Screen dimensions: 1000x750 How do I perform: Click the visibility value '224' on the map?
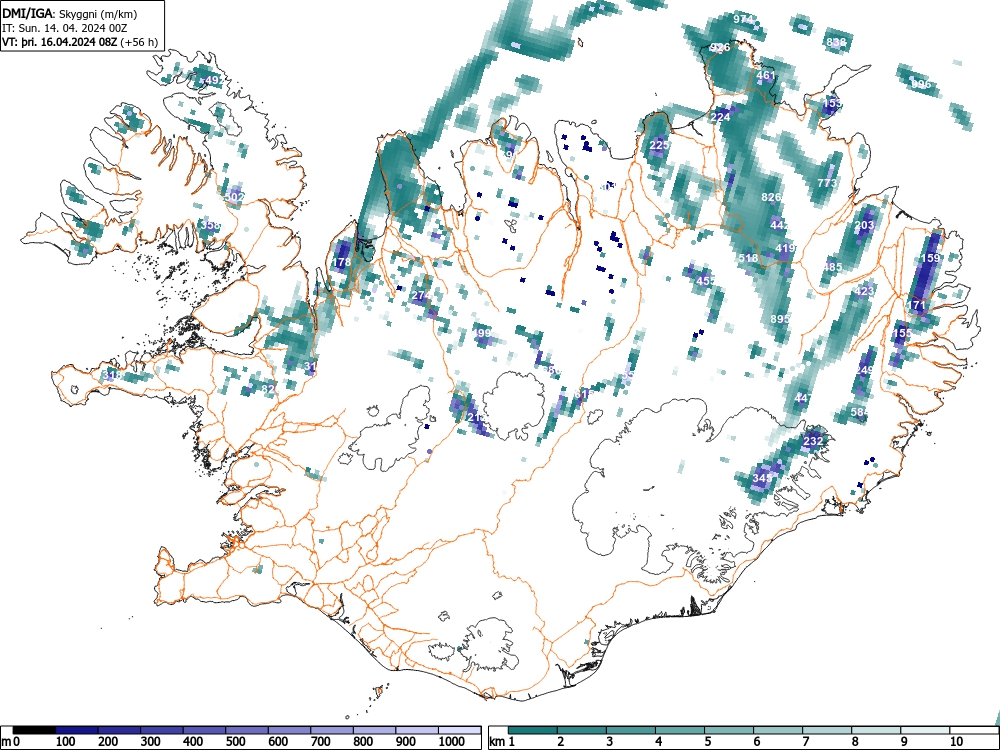click(x=720, y=117)
